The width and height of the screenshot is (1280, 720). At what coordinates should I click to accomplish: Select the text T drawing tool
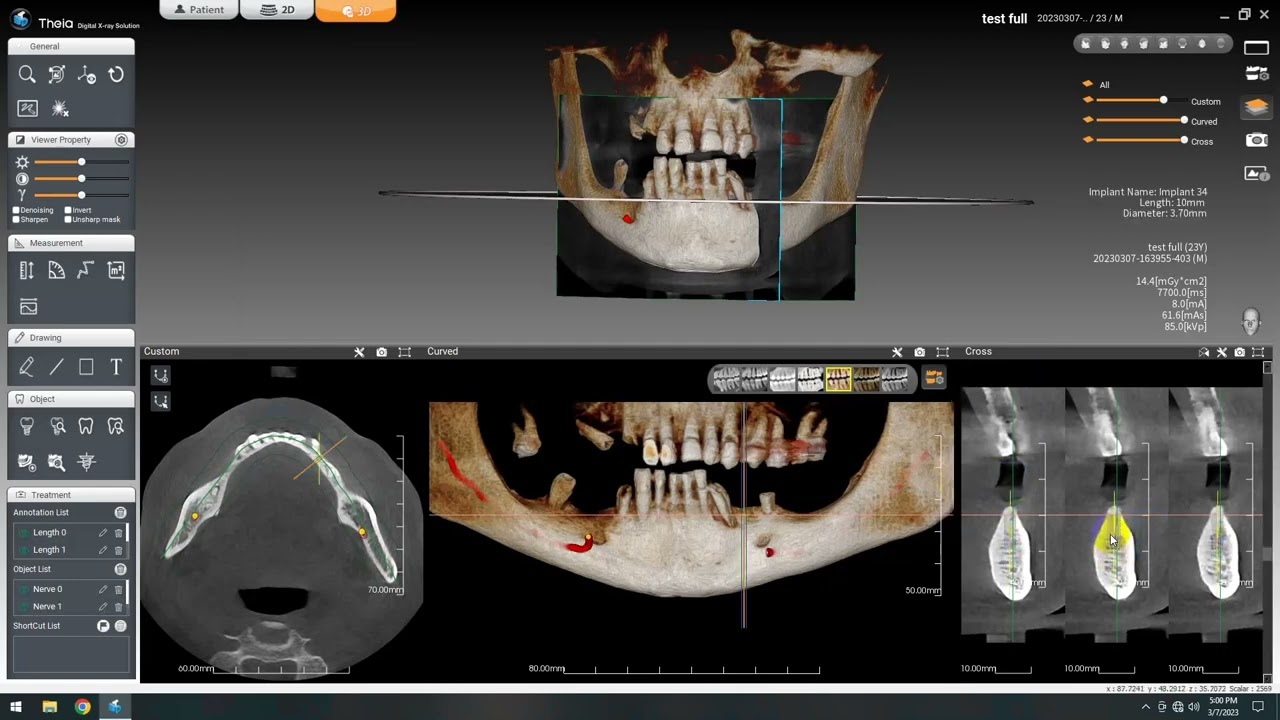116,367
